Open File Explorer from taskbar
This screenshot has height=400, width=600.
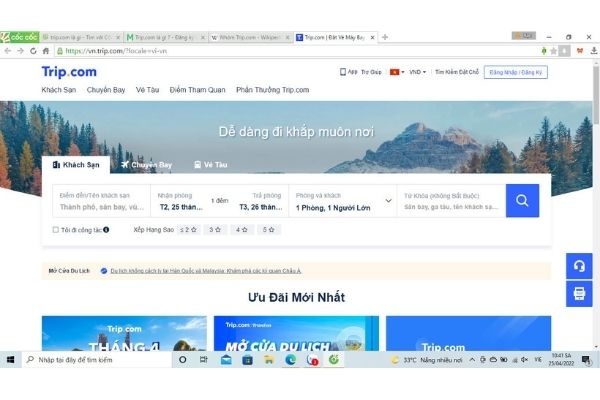point(269,360)
